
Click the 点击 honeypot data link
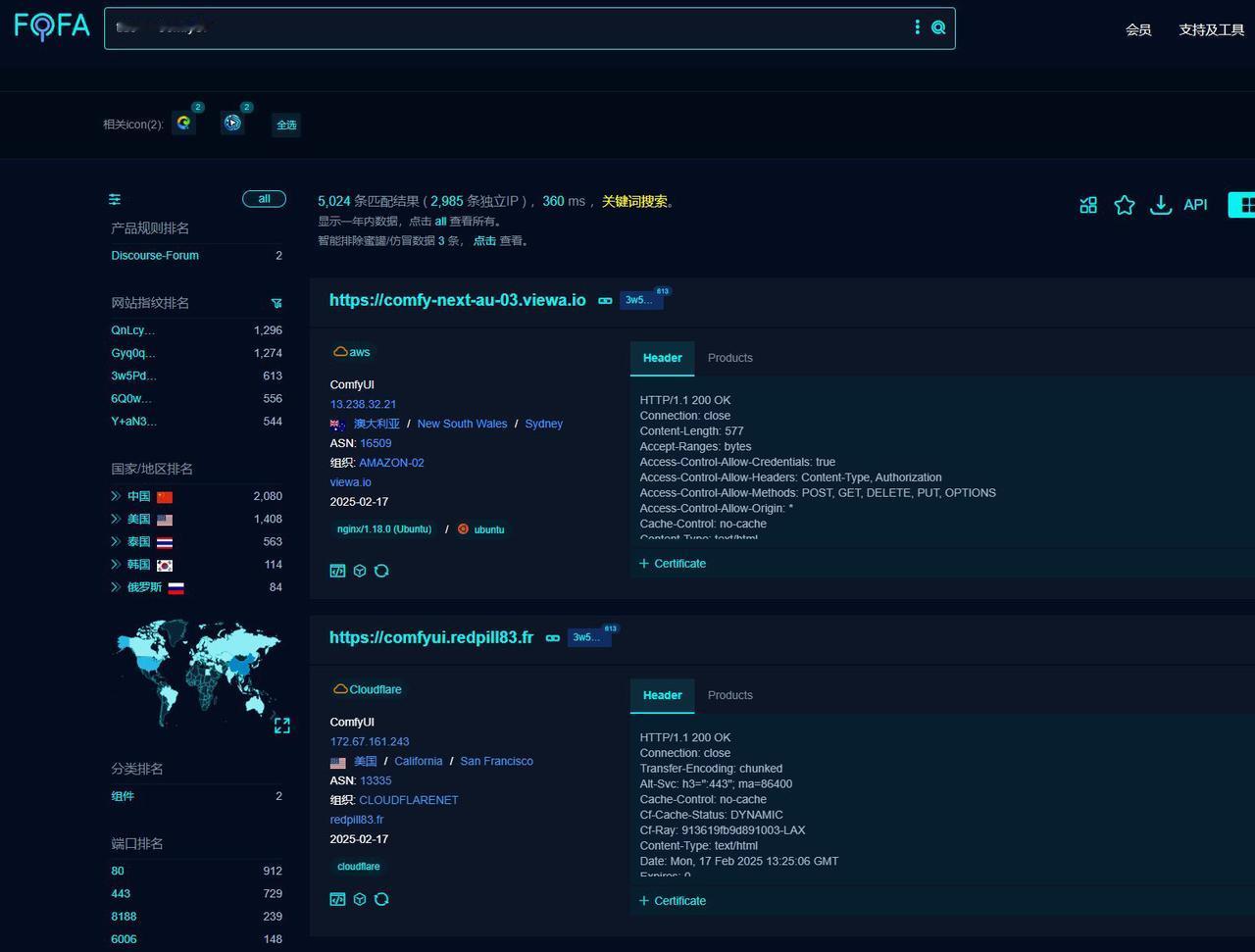click(x=484, y=240)
